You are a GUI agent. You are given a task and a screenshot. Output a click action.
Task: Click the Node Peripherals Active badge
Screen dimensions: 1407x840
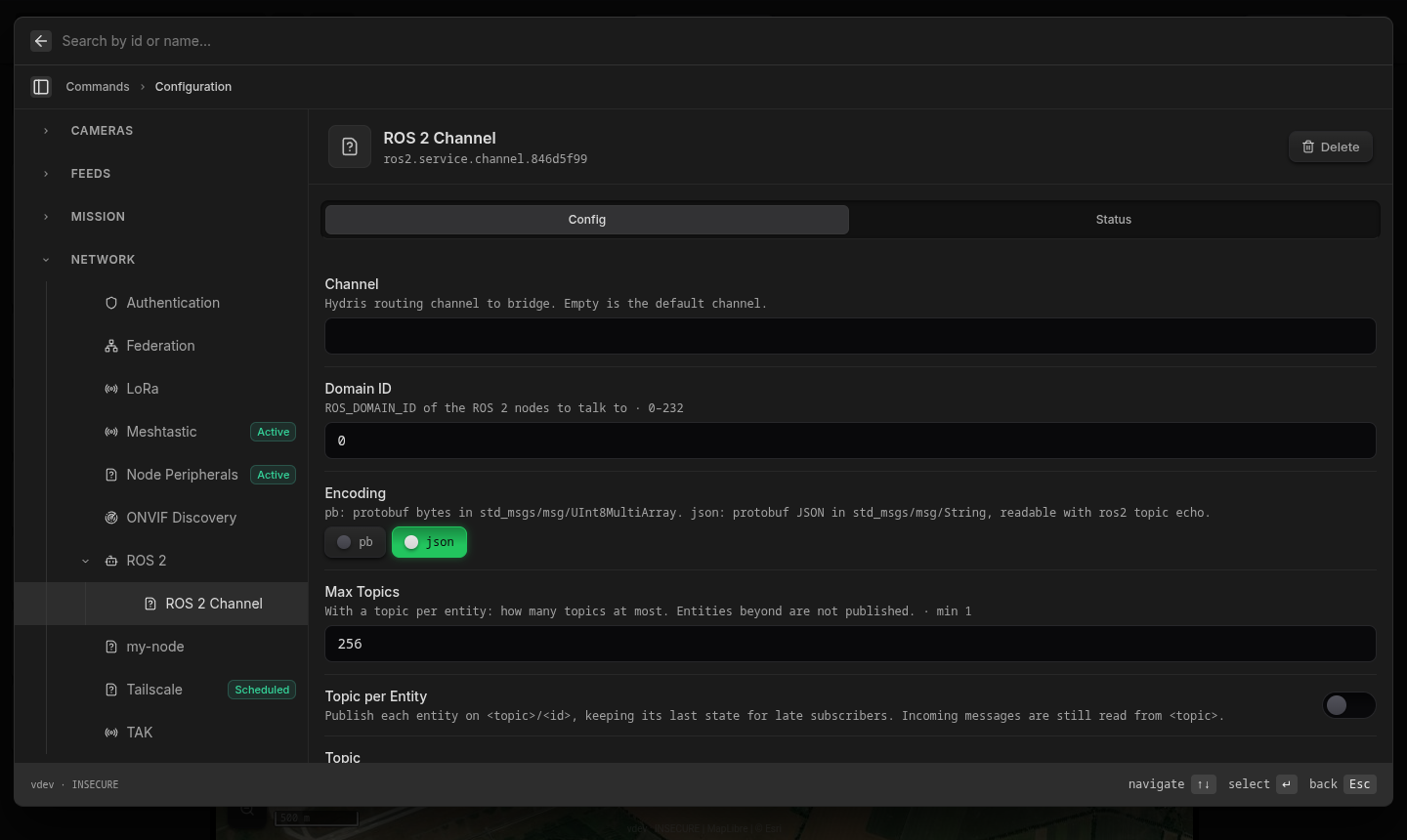coord(274,475)
